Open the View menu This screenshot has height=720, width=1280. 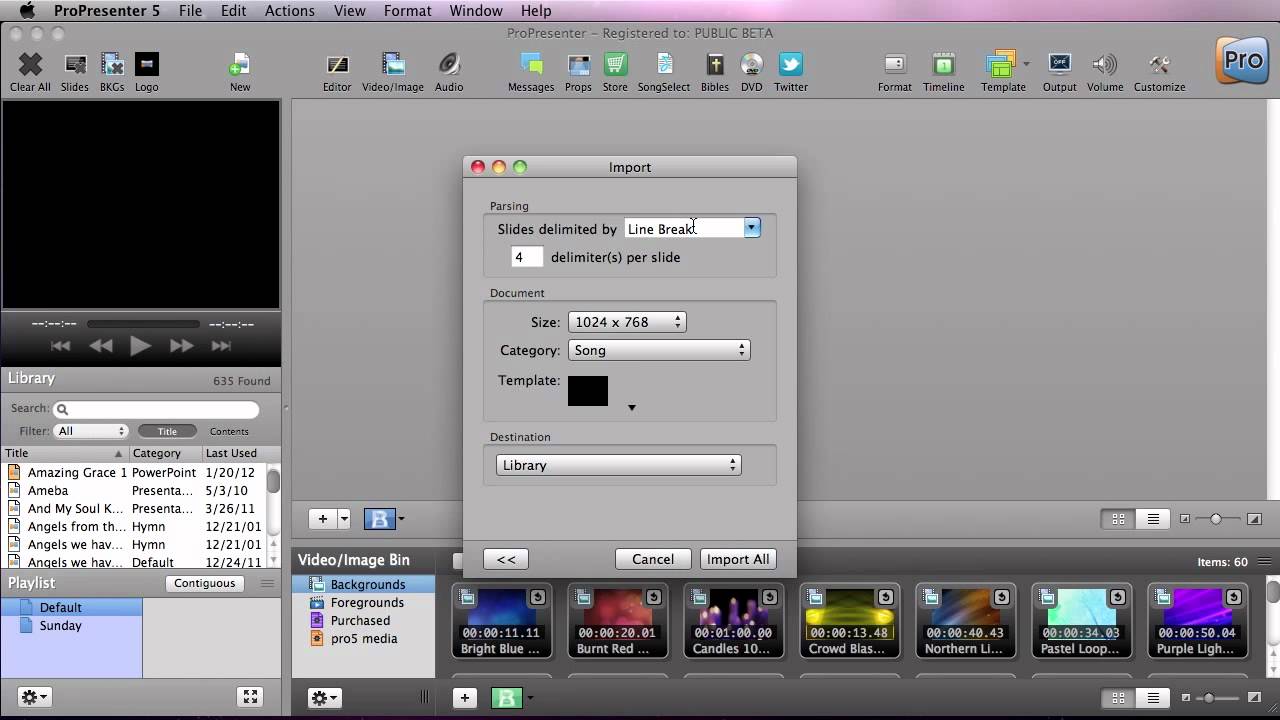pos(350,10)
